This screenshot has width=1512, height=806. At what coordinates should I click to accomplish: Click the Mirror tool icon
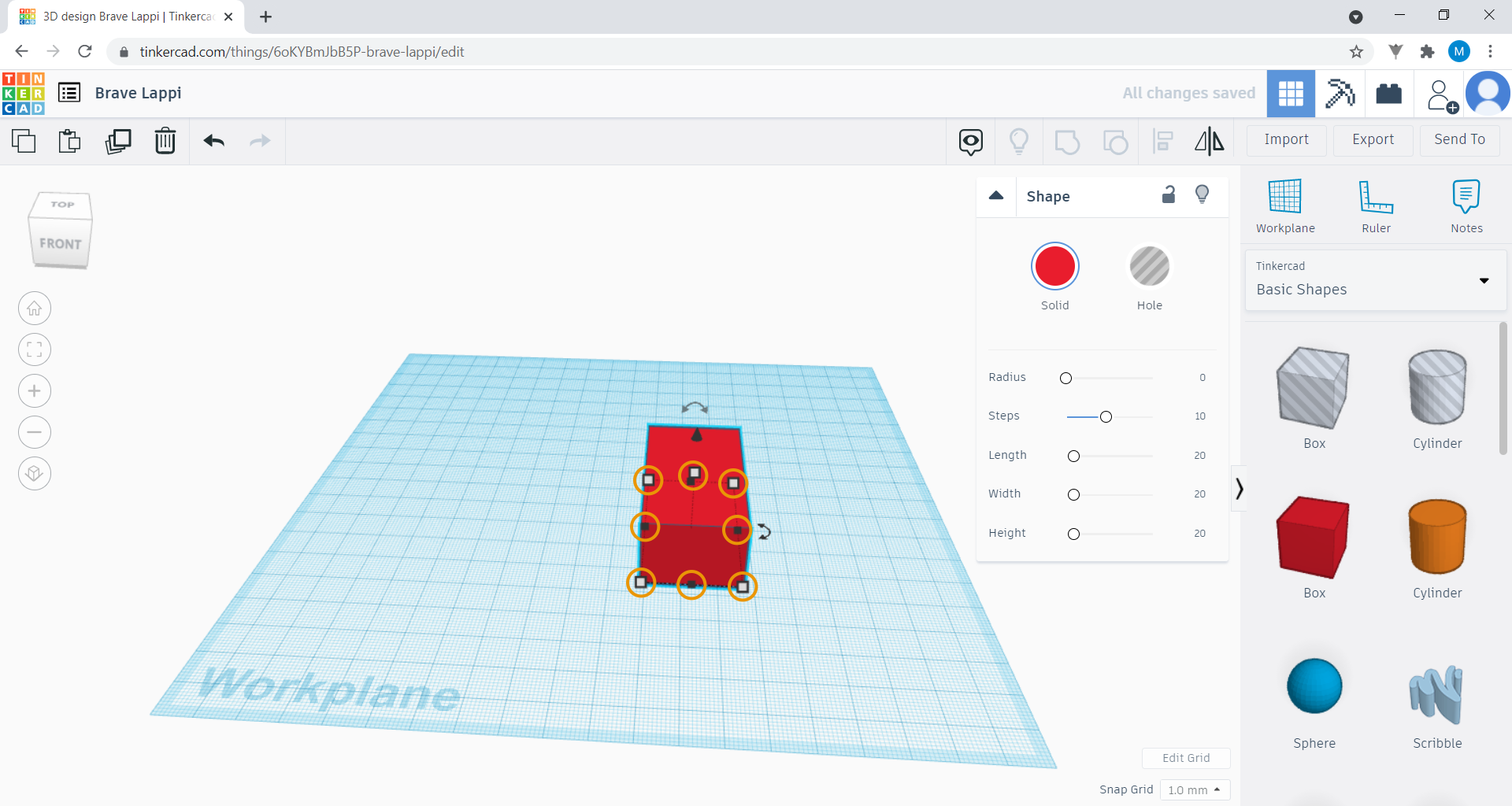tap(1210, 142)
